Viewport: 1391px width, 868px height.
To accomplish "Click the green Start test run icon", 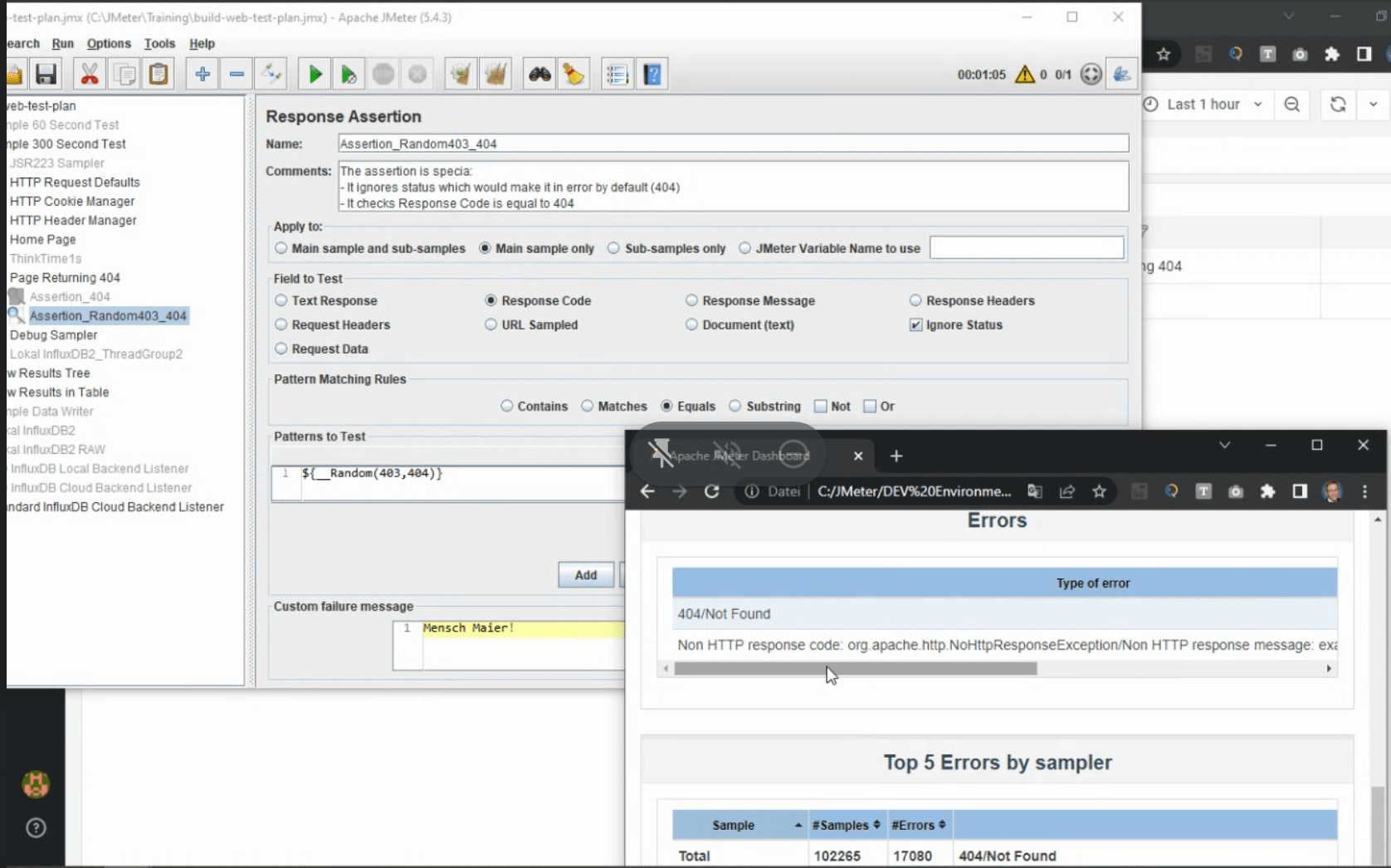I will click(315, 75).
